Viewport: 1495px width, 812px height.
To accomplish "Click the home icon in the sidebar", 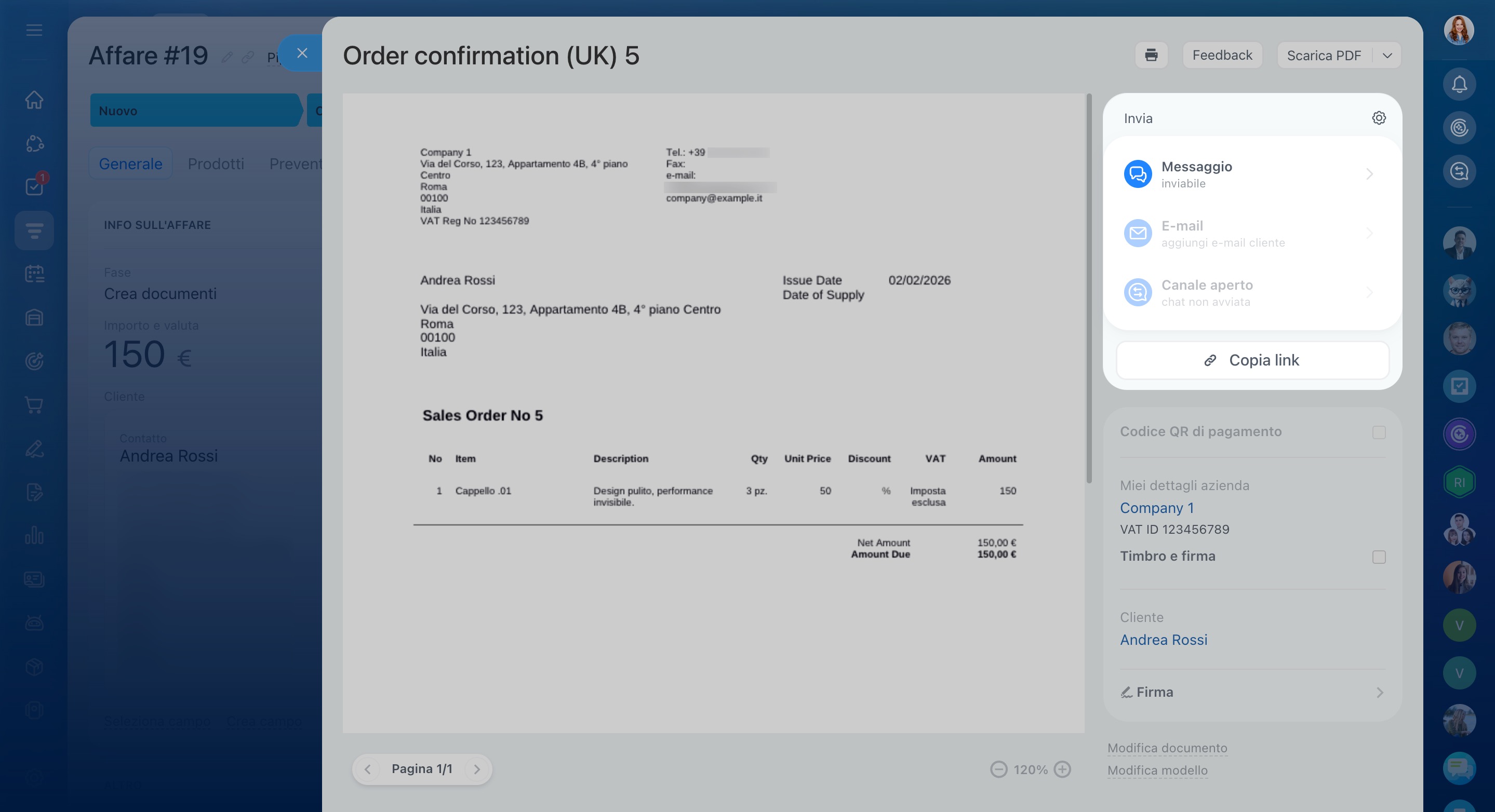I will (34, 100).
